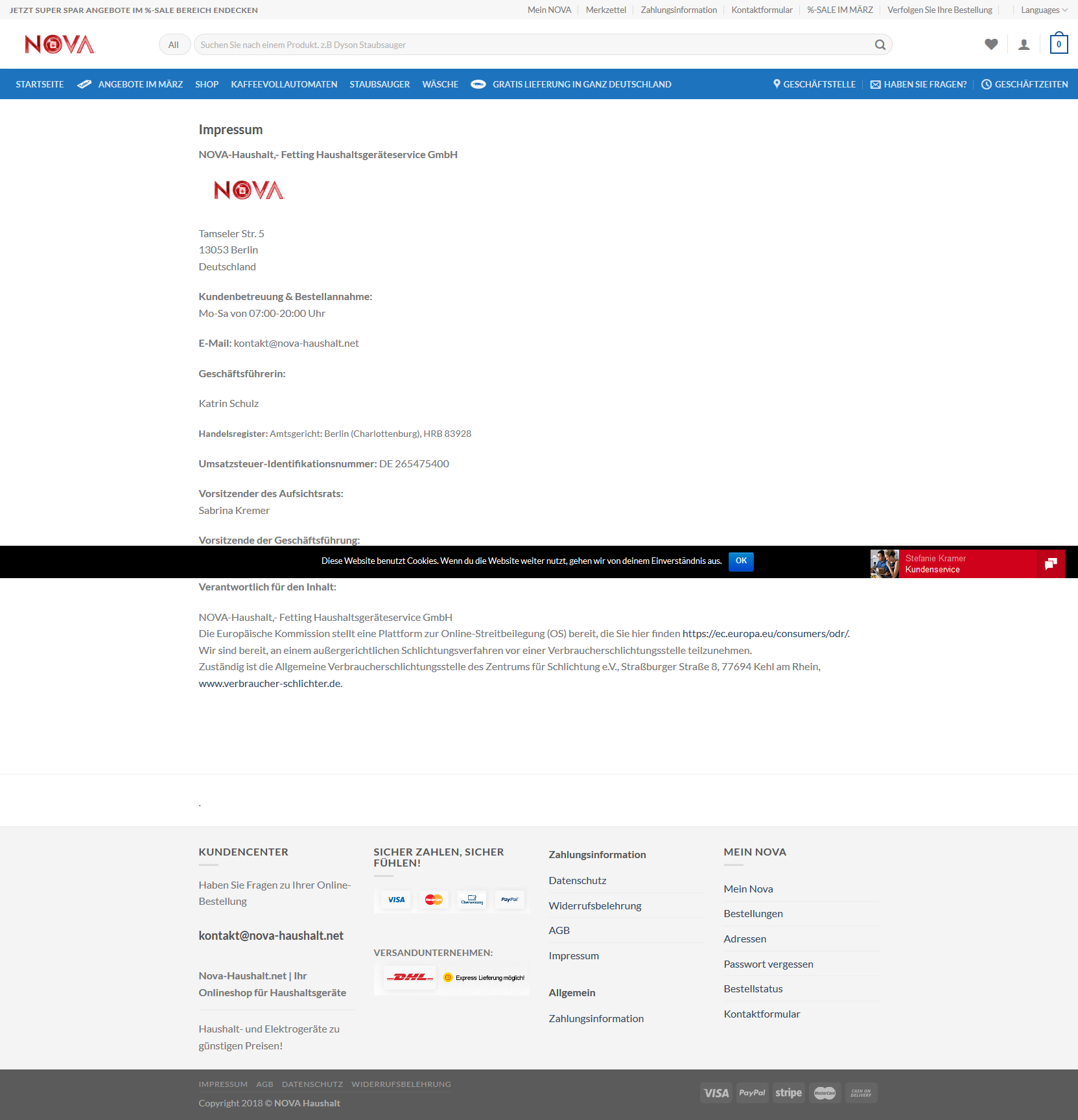Click Haben Sie Fragen? link

click(919, 84)
